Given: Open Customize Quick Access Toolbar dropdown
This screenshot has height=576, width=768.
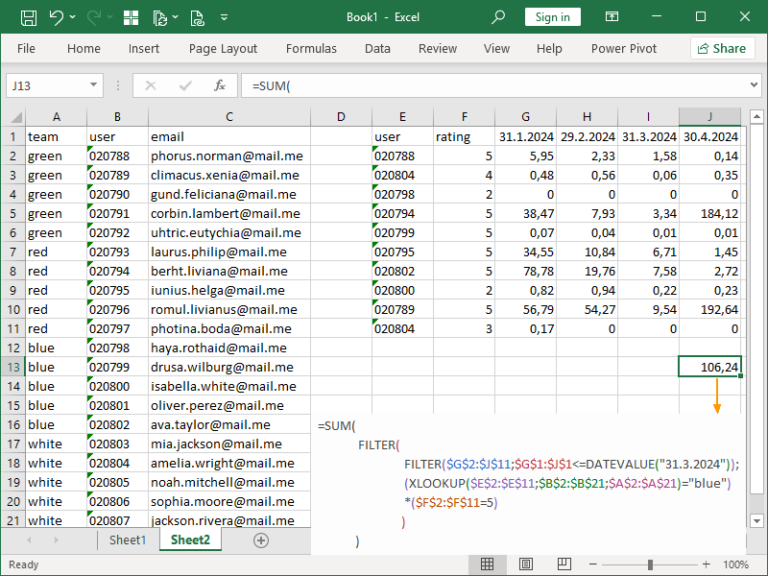Looking at the screenshot, I should 224,18.
